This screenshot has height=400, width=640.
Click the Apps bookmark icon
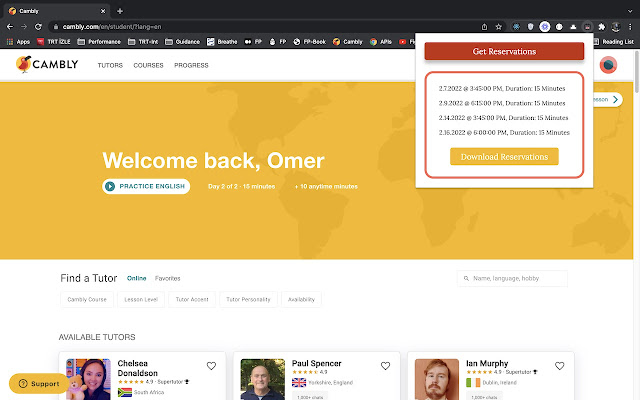(x=18, y=42)
